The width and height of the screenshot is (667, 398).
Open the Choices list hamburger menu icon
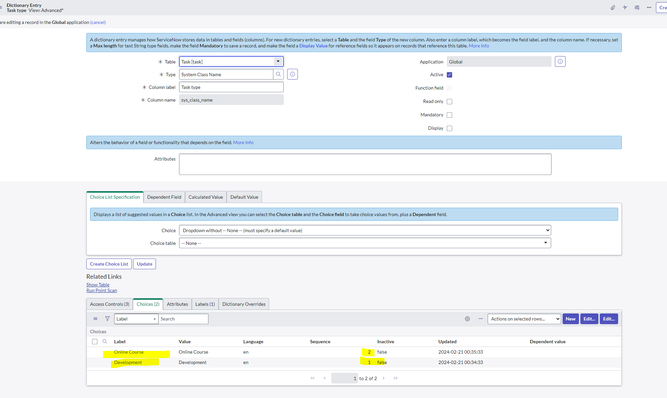pos(95,318)
